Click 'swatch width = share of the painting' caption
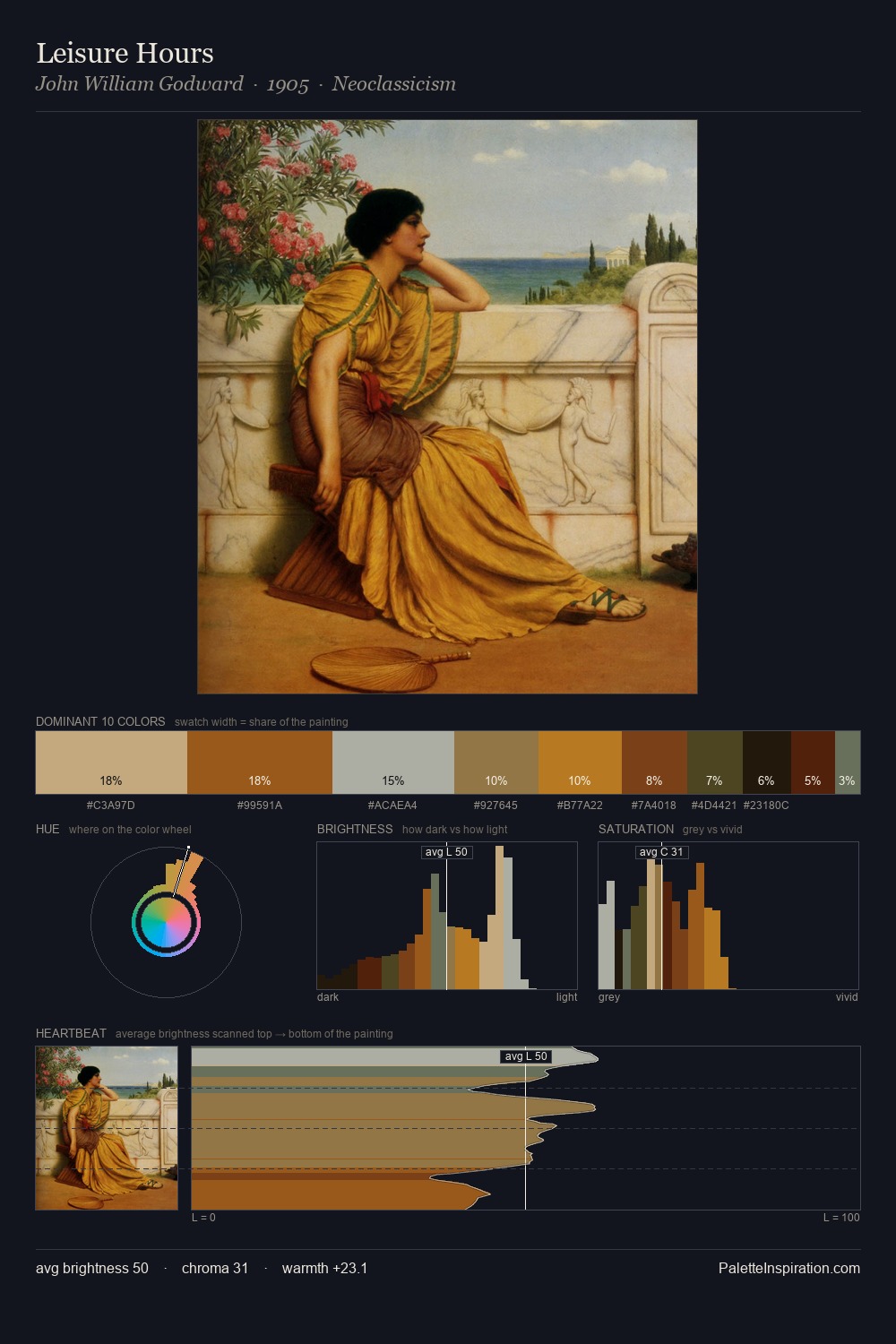 pos(262,722)
